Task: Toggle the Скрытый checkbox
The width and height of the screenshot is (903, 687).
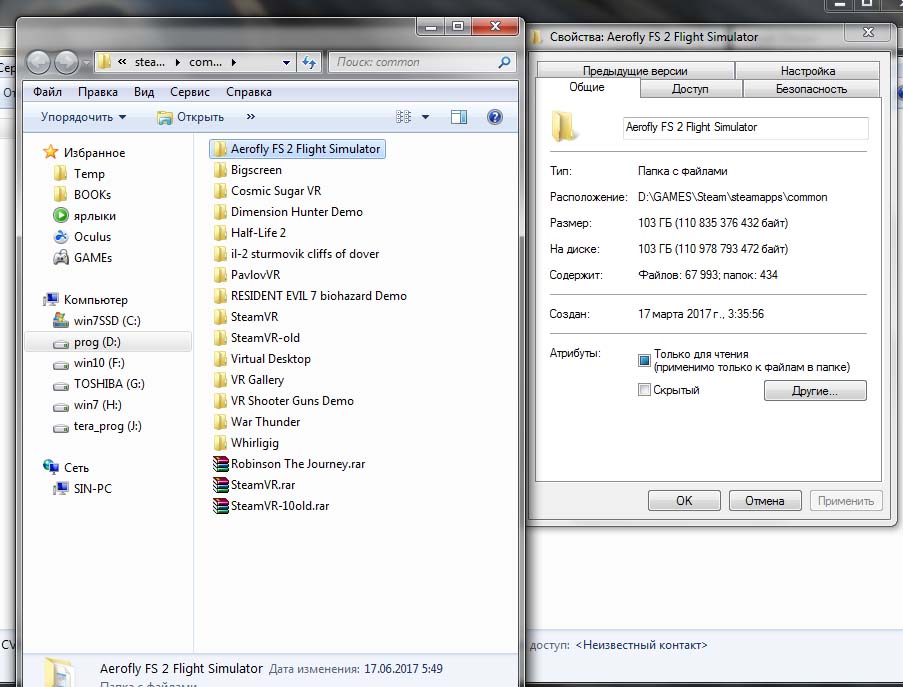Action: click(644, 390)
